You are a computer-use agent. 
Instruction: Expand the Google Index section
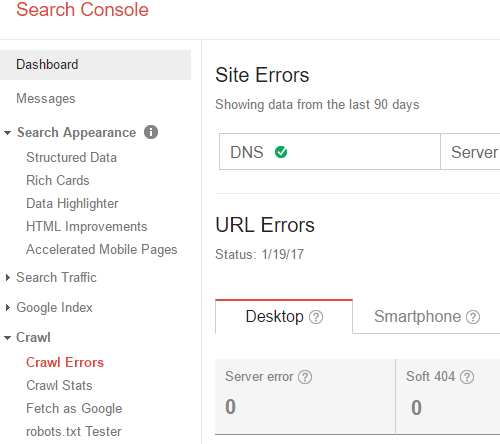click(8, 307)
